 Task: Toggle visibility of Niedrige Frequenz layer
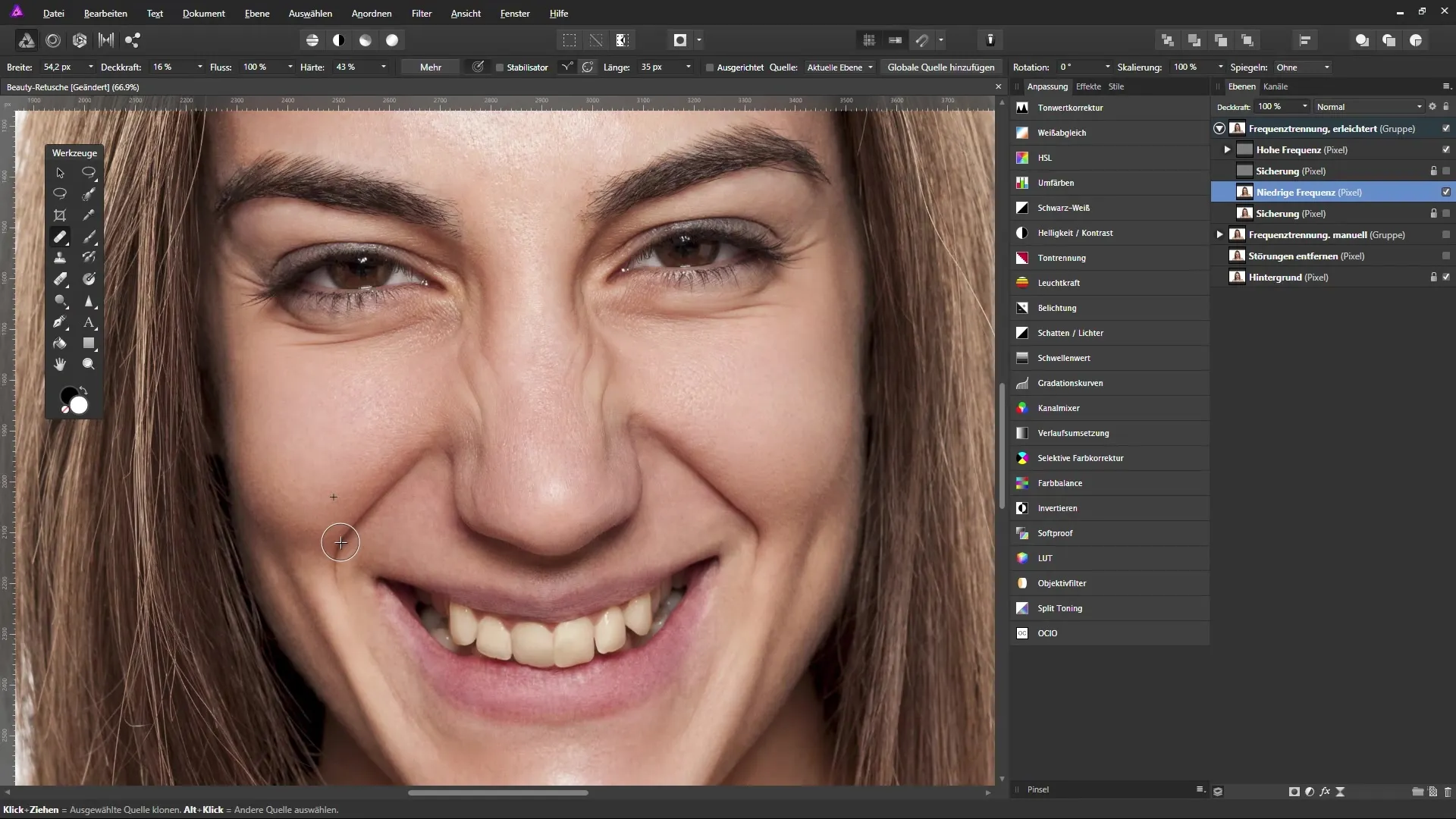coord(1446,193)
